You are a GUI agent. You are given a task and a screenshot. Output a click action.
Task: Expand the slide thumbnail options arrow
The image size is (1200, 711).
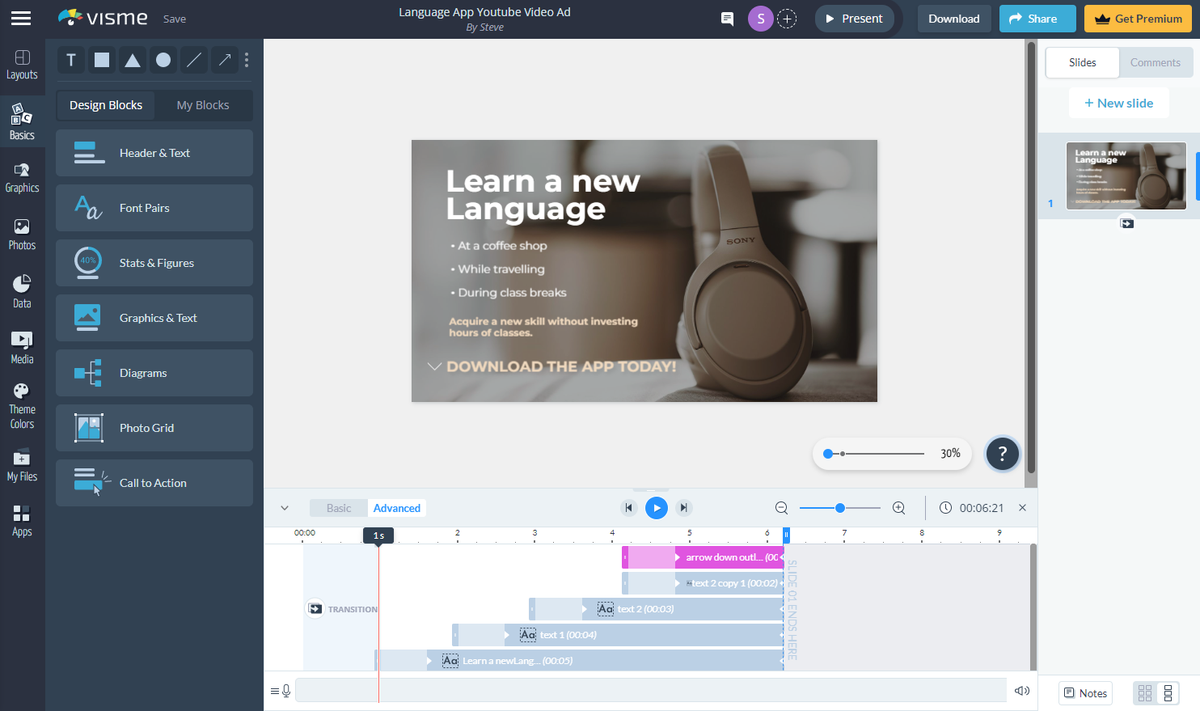1127,223
